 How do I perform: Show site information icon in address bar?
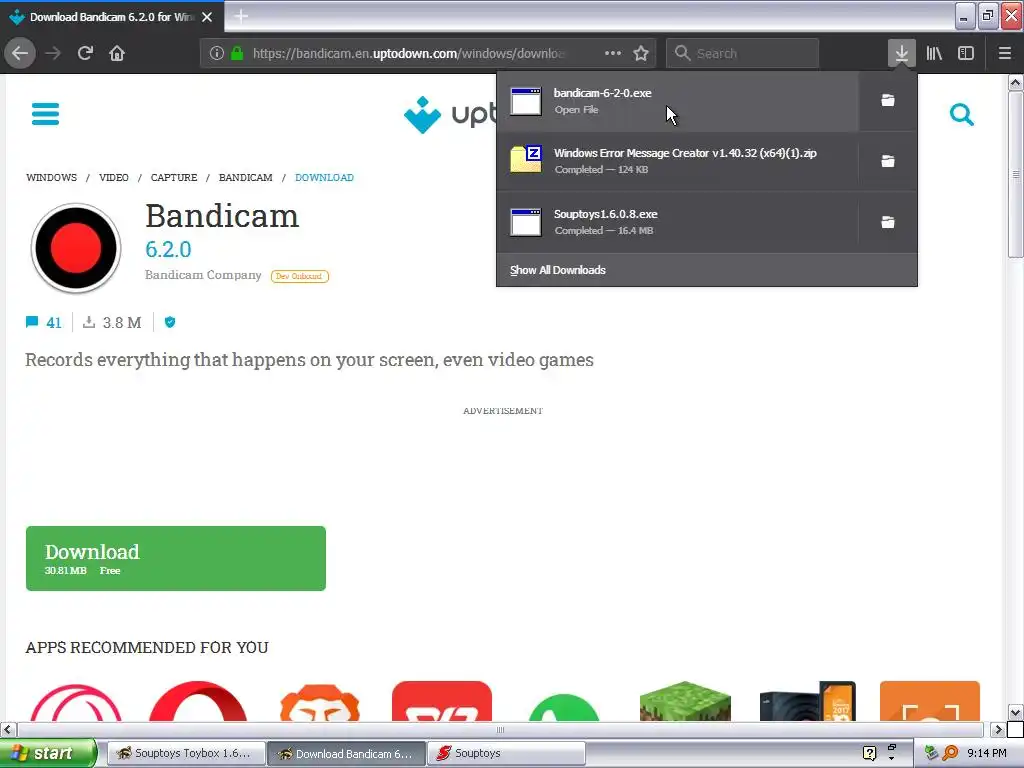click(x=216, y=53)
